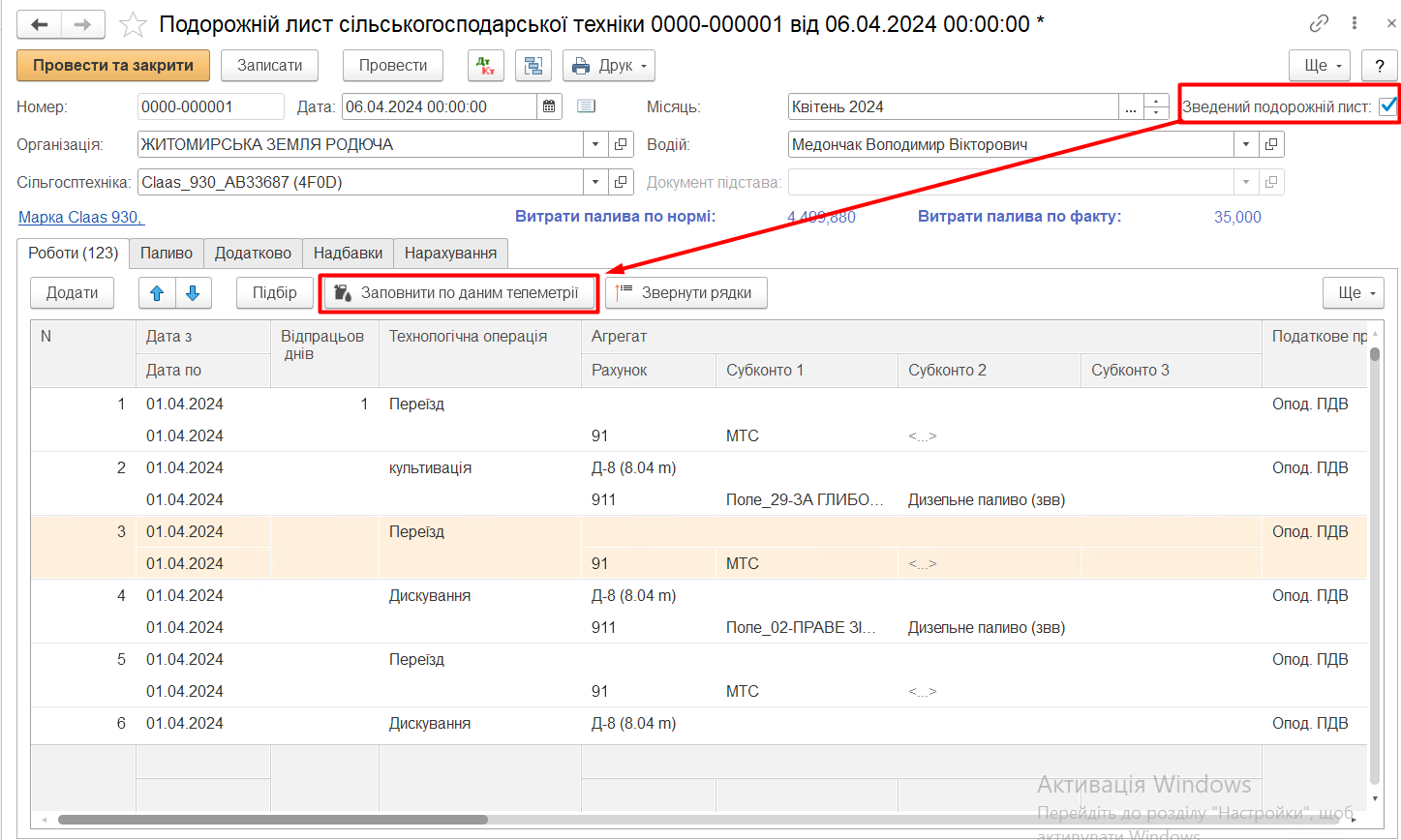Image resolution: width=1401 pixels, height=840 pixels.
Task: Open calendar picker for Дата field
Action: click(549, 106)
